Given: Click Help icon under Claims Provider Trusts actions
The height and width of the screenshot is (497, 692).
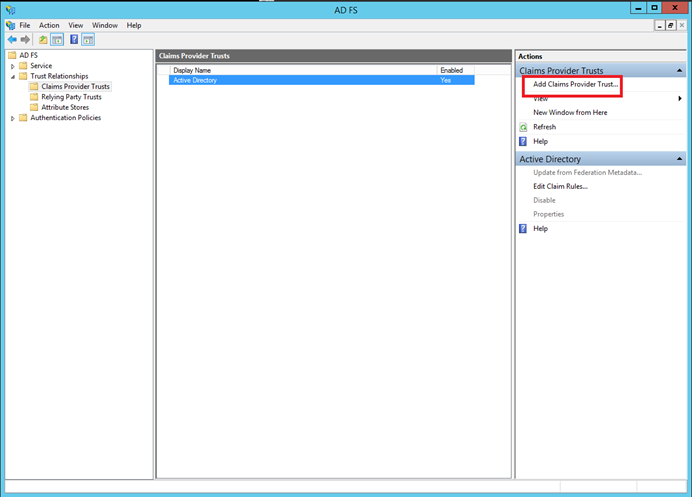Looking at the screenshot, I should 523,141.
